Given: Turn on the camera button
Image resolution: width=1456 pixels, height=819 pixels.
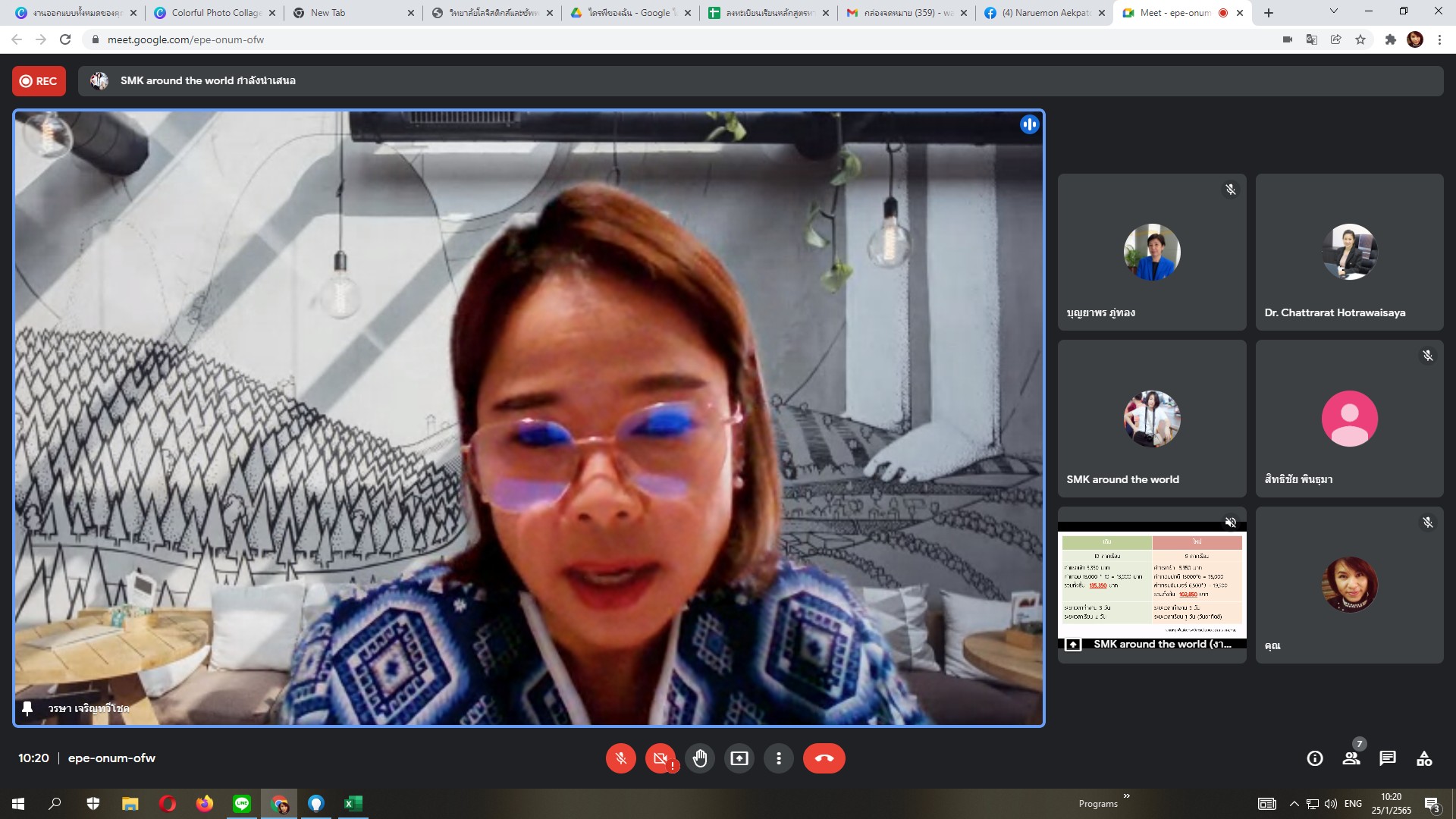Looking at the screenshot, I should coord(660,758).
